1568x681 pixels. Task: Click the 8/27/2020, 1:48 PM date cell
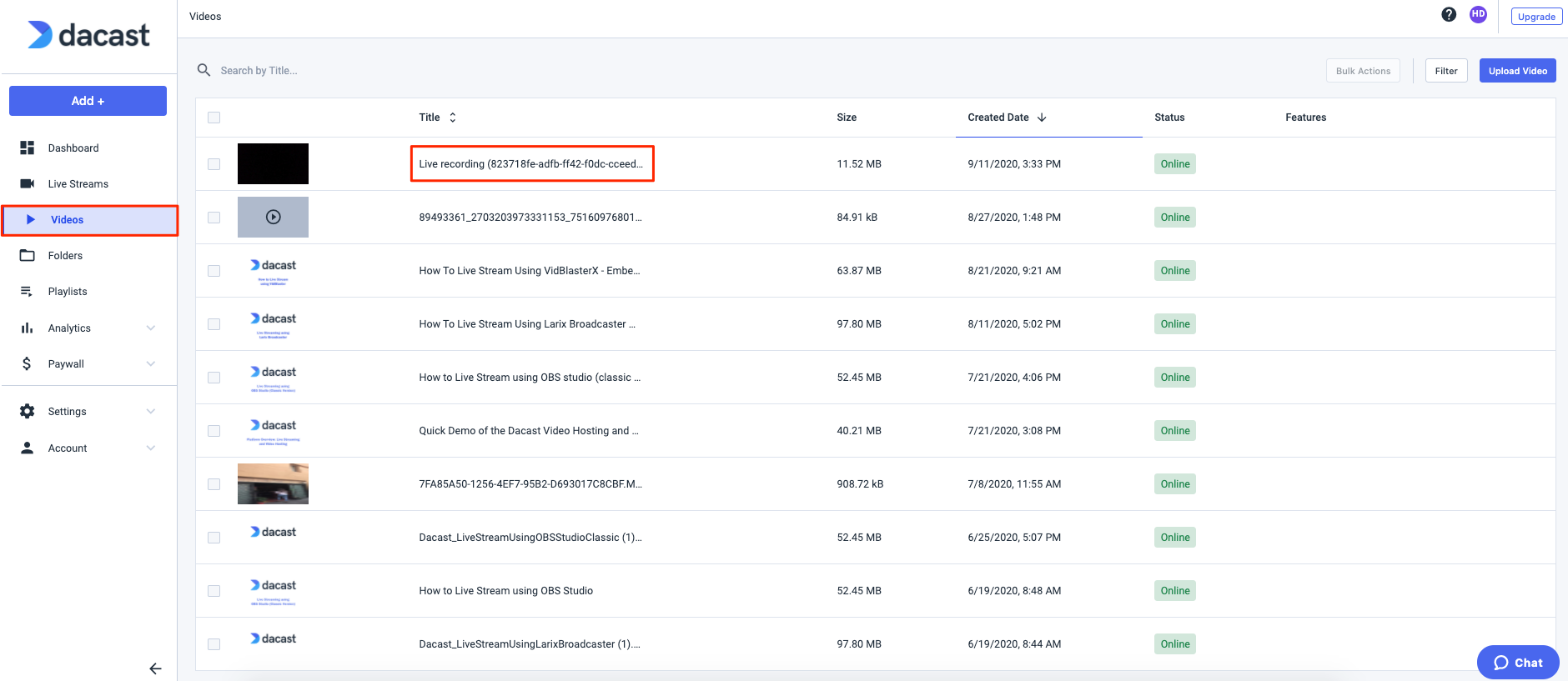coord(1014,218)
